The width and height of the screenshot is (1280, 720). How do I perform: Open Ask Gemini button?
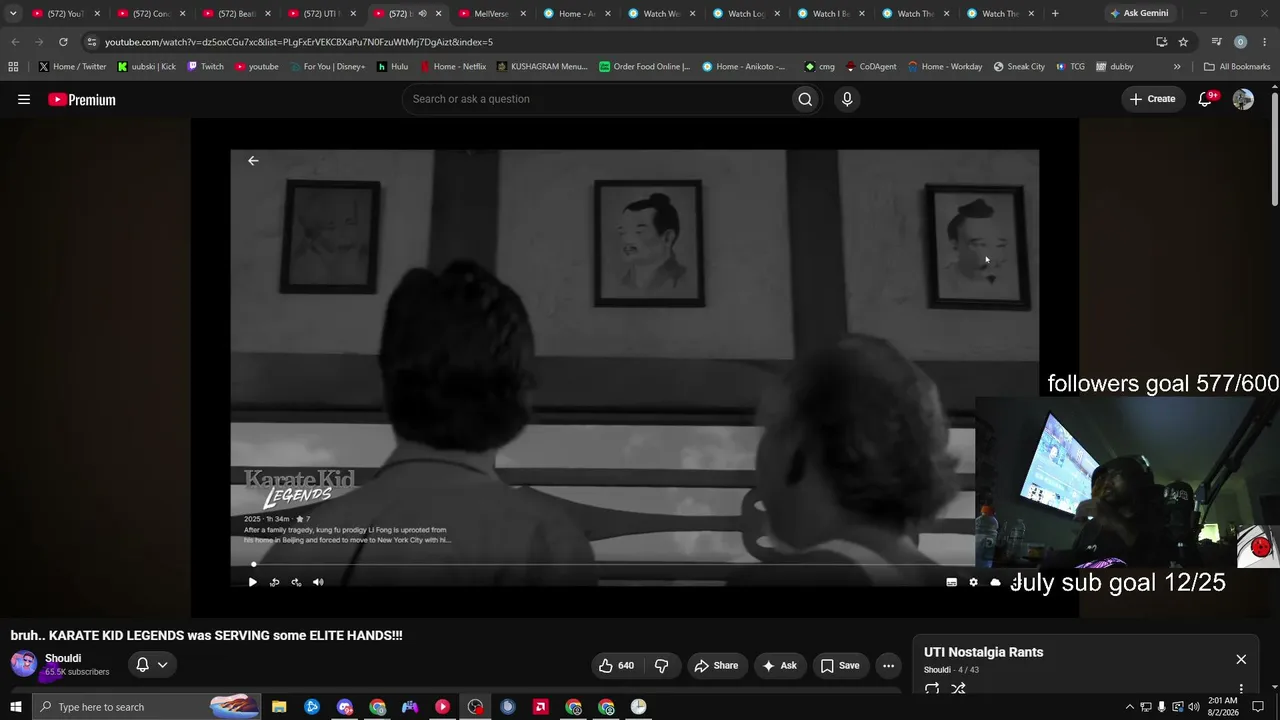coord(1139,14)
